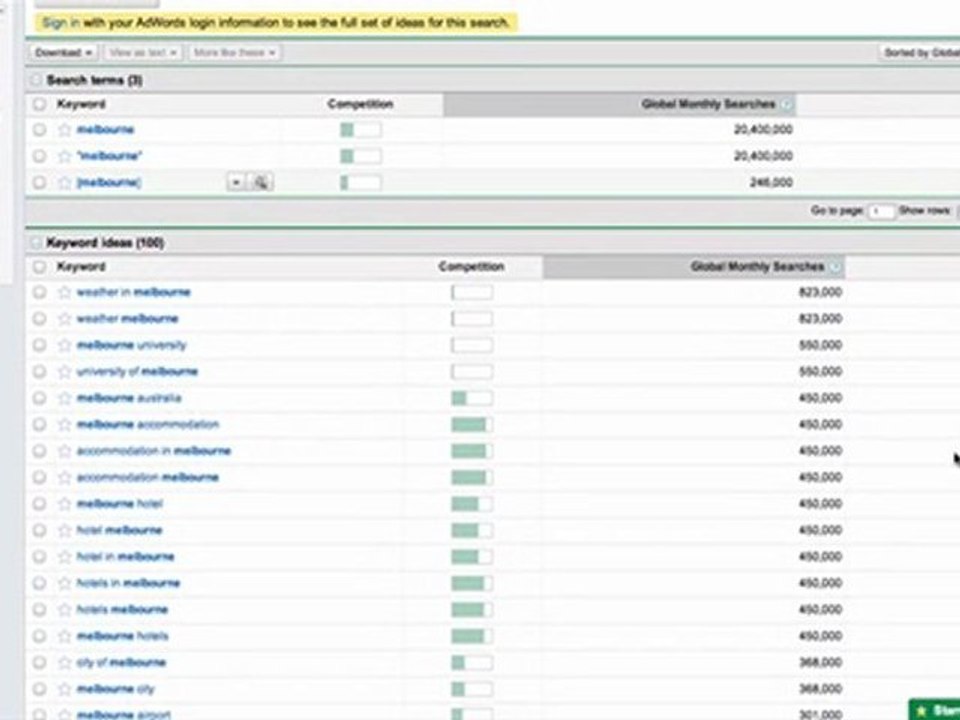
Task: Check the exact match [melbourne] row
Action: pyautogui.click(x=39, y=182)
